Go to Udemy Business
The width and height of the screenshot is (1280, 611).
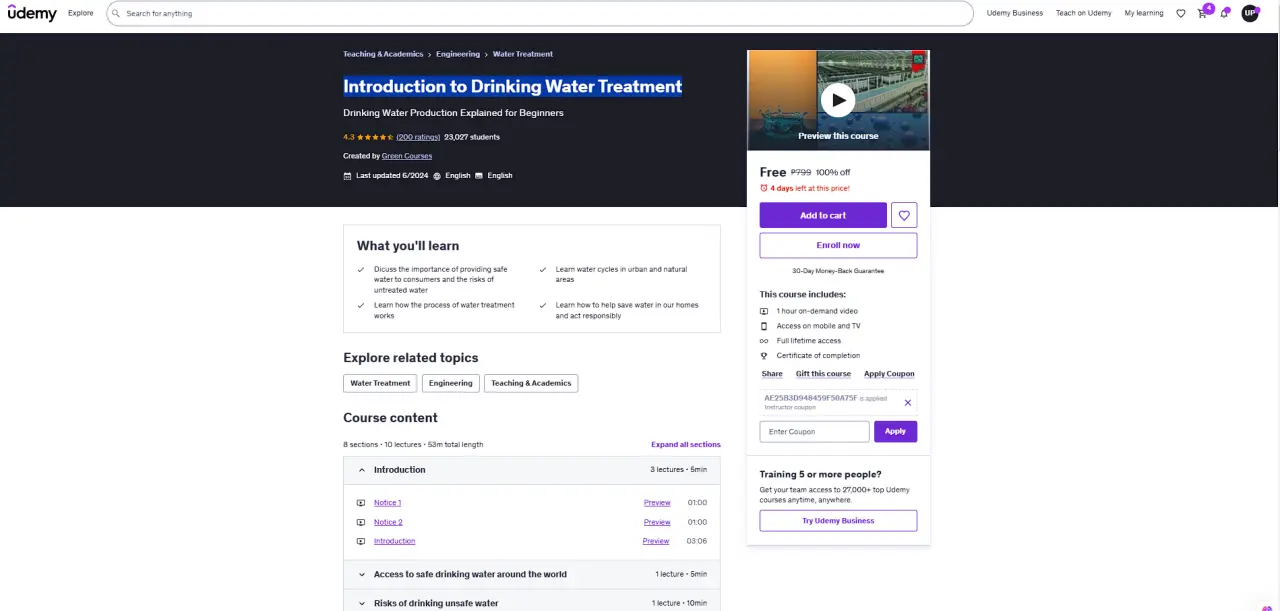pyautogui.click(x=1015, y=13)
